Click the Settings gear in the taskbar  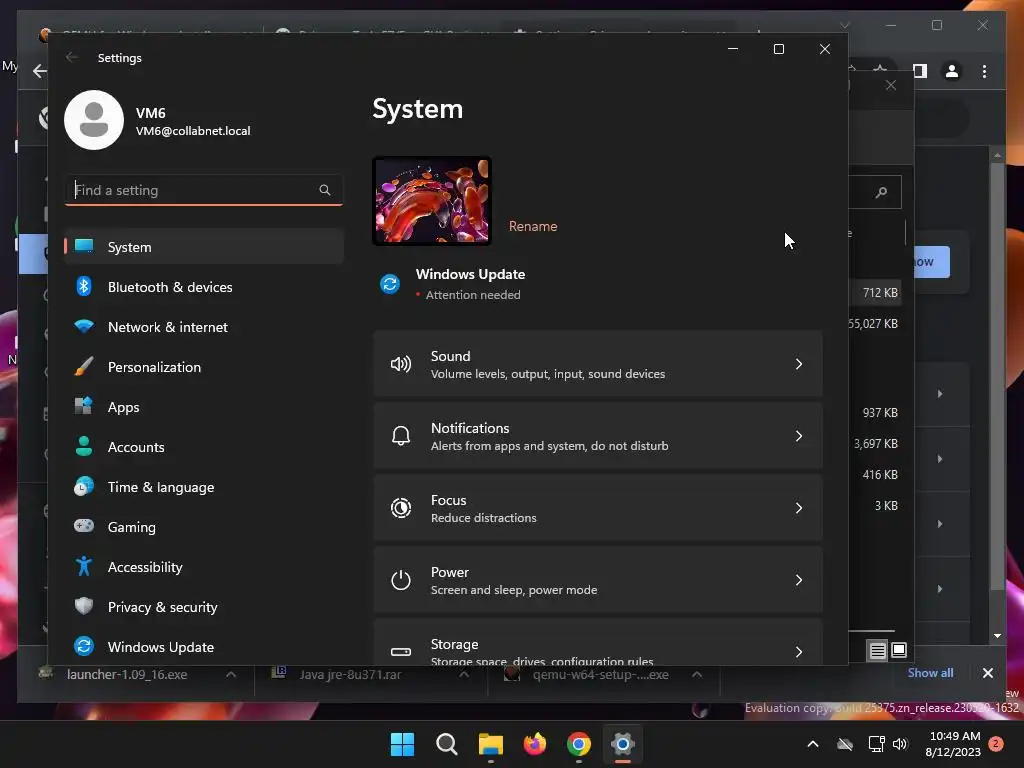[x=622, y=744]
